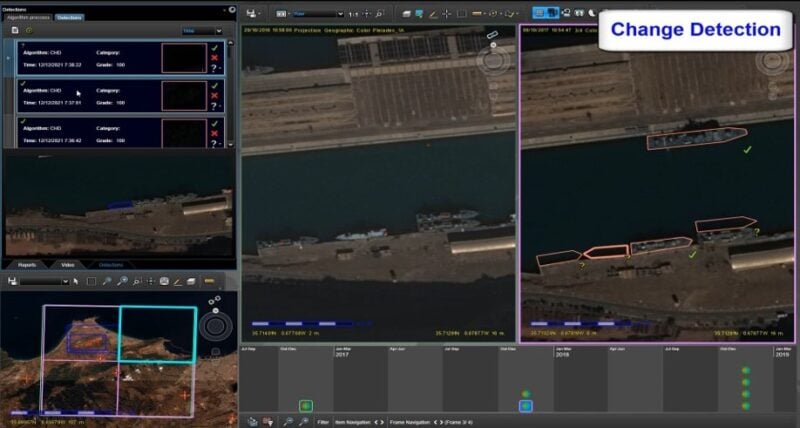Click the magnifier zoom tool in main toolbar
This screenshot has height=428, width=800.
[379, 14]
